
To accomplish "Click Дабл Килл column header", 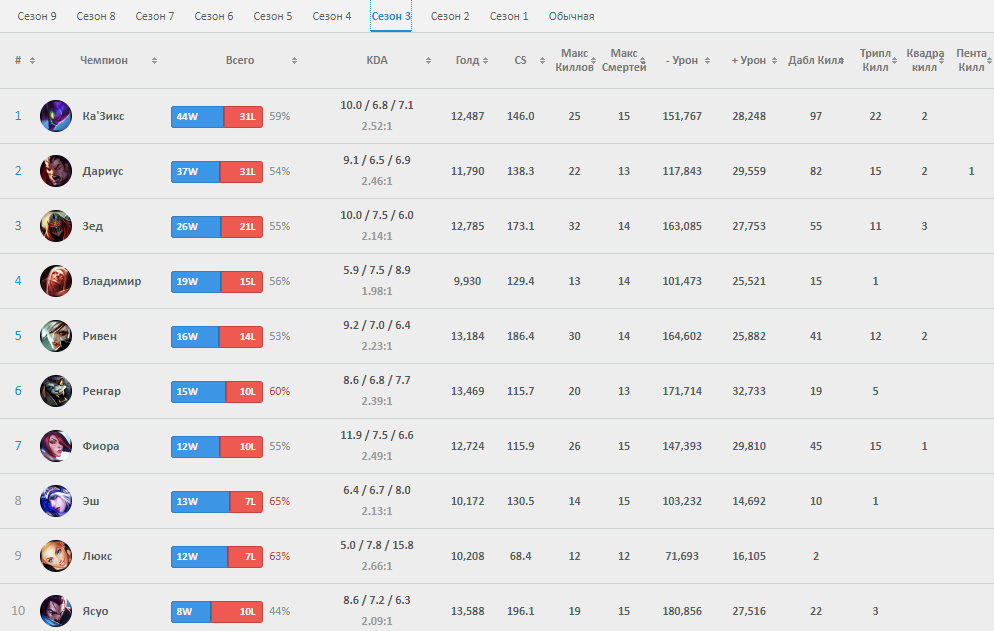I will (x=816, y=60).
